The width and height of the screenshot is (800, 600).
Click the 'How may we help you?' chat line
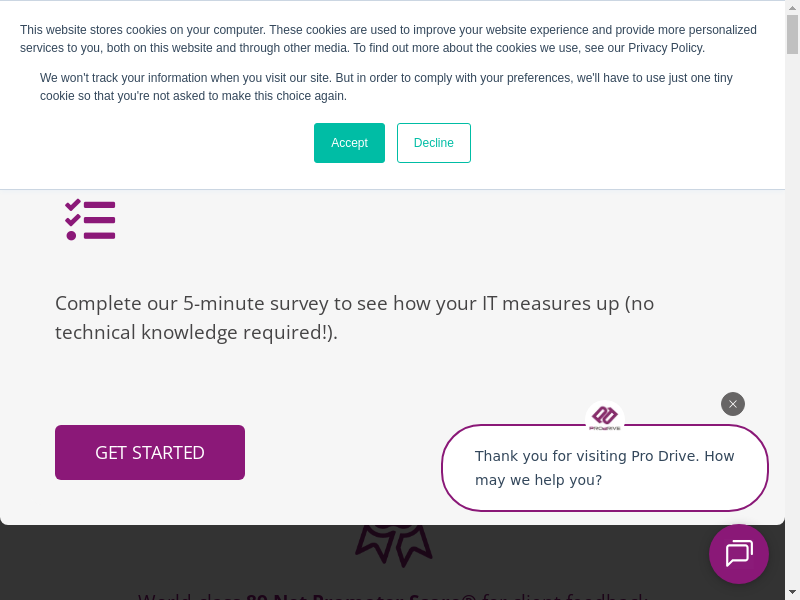coord(538,480)
